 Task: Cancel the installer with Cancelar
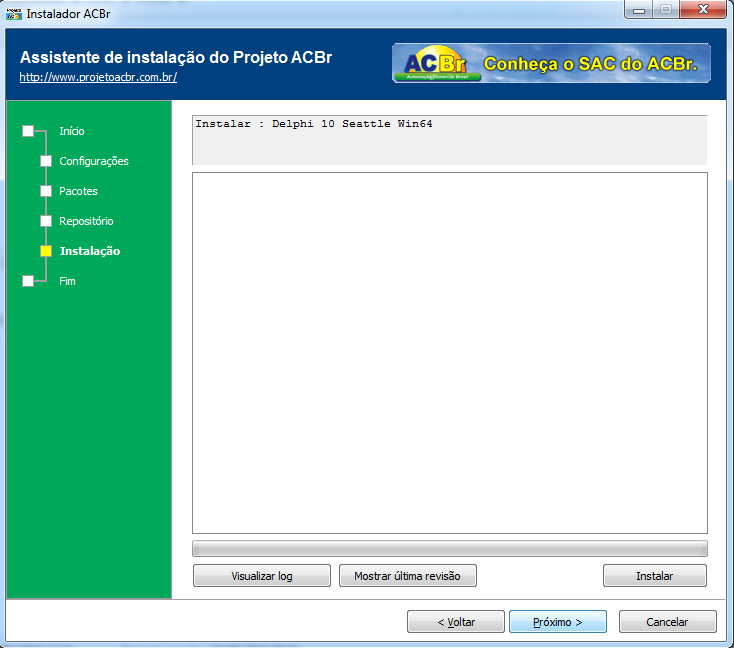(x=668, y=621)
